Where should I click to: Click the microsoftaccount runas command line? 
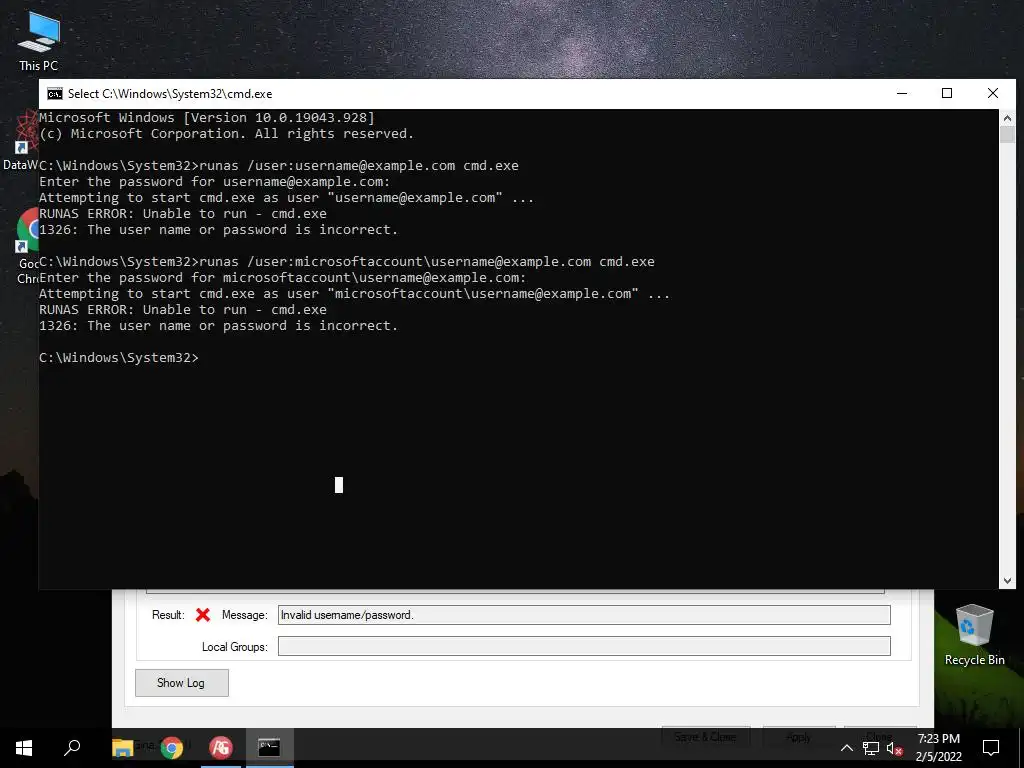click(x=347, y=262)
